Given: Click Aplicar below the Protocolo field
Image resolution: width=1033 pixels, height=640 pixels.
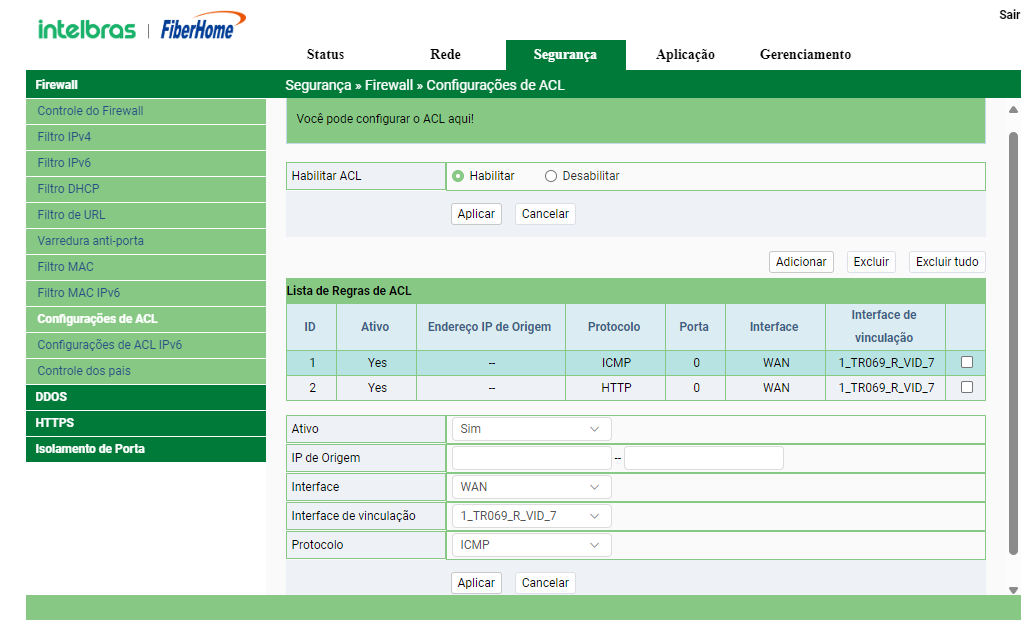Looking at the screenshot, I should point(476,583).
